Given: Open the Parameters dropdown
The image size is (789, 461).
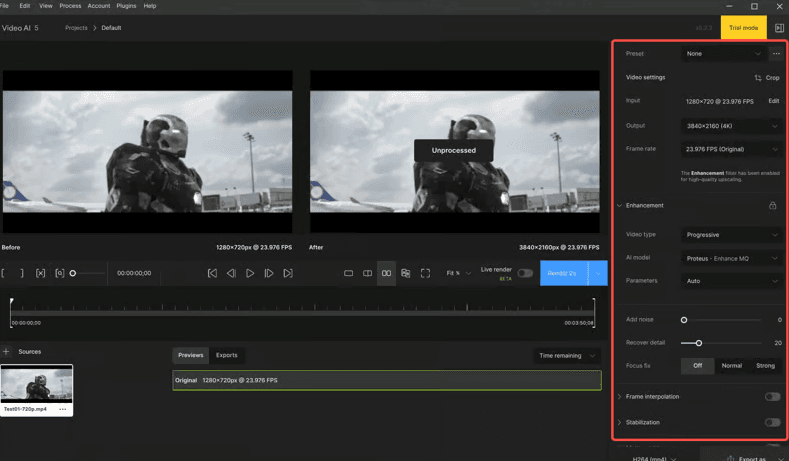Looking at the screenshot, I should 732,281.
